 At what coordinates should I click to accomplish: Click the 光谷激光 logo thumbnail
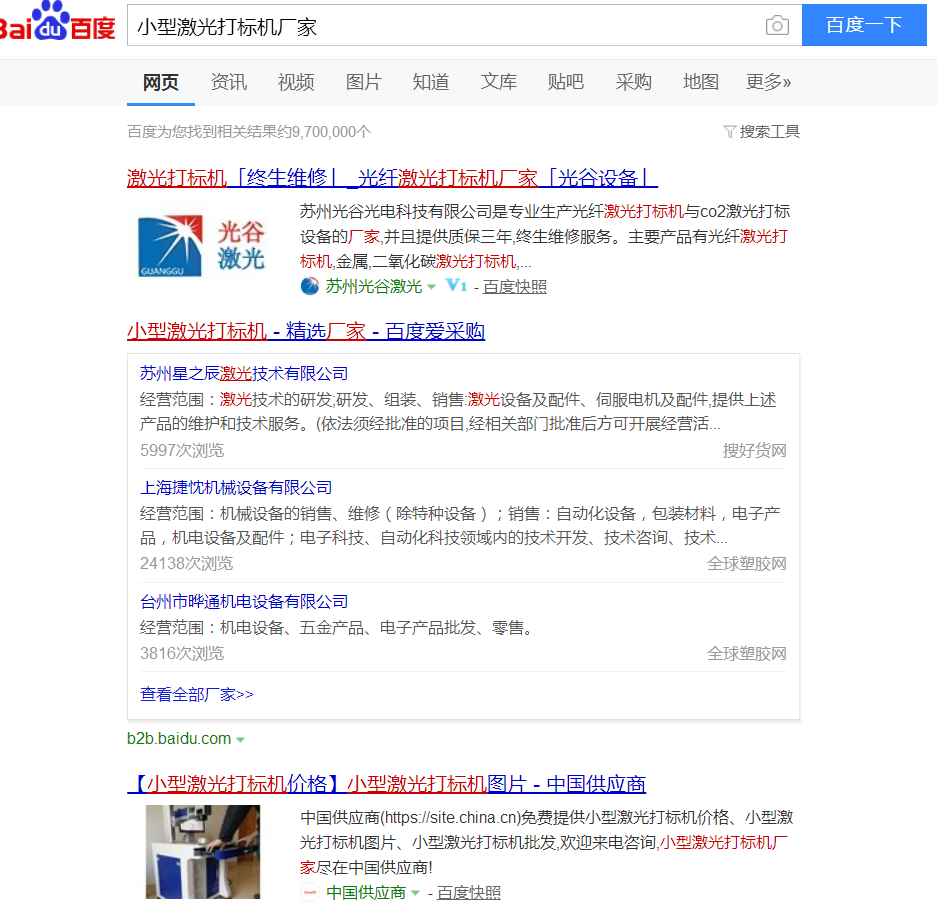(x=201, y=246)
